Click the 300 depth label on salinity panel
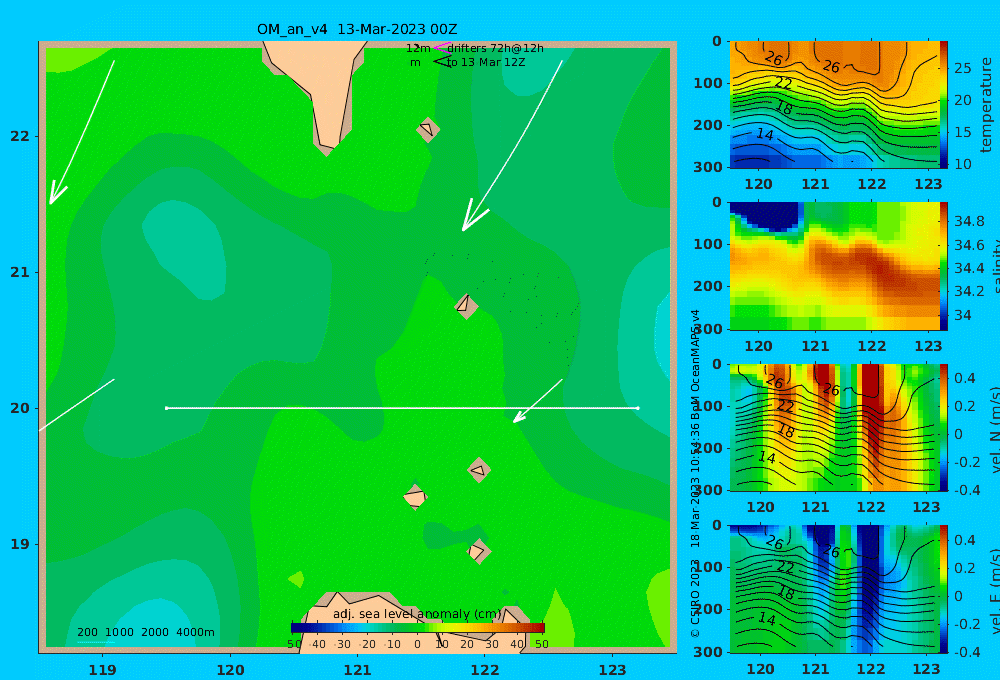Screen dimensions: 1000x680 708,329
